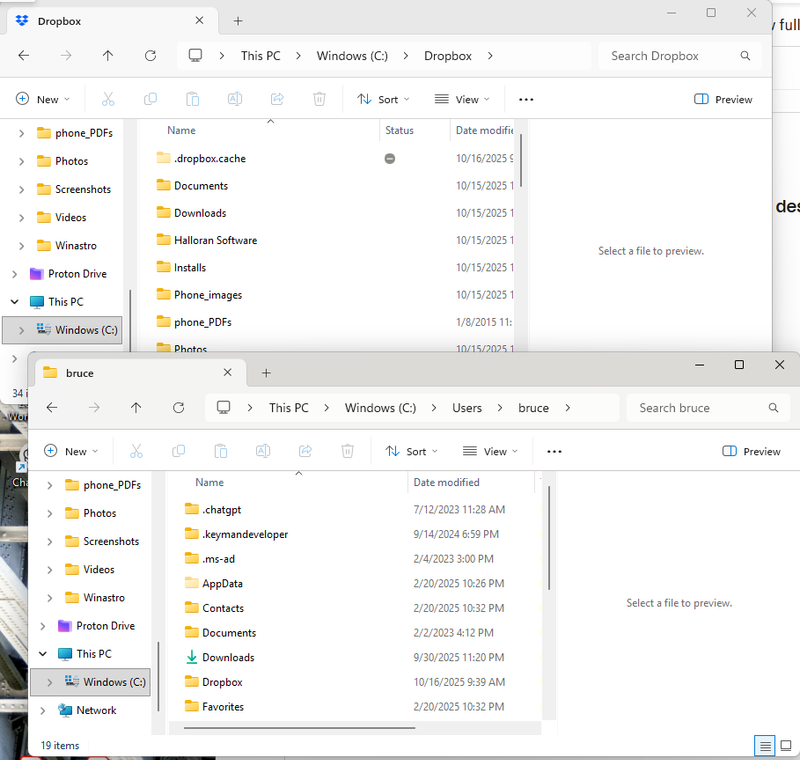Click the PC icon in the bruce address bar
The height and width of the screenshot is (760, 800).
click(x=224, y=408)
